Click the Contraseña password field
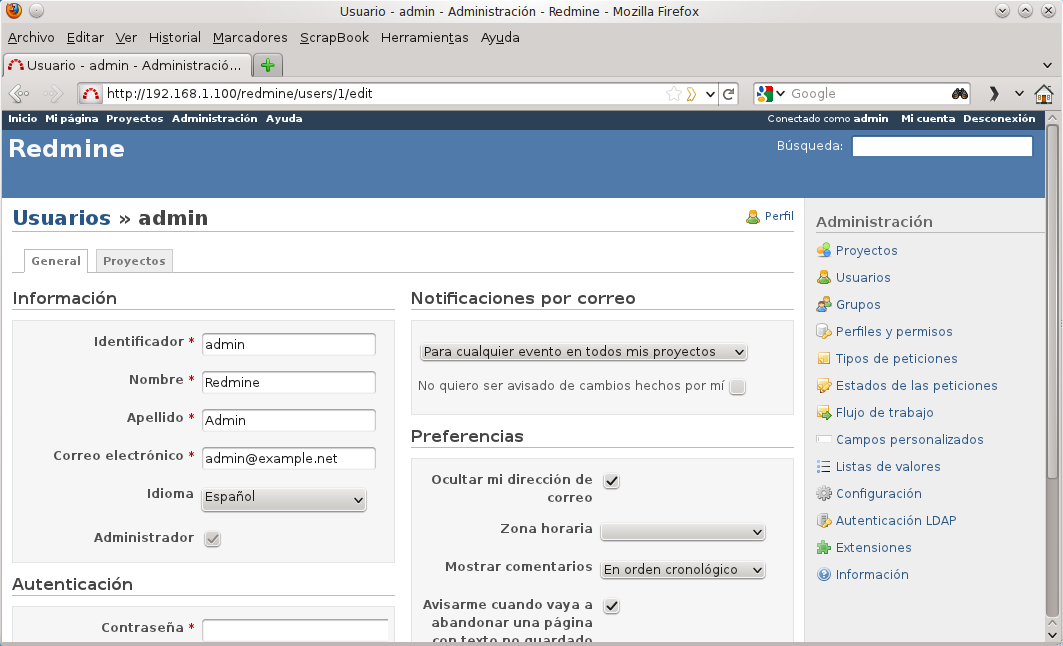Screen dimensions: 1063x646 pyautogui.click(x=296, y=630)
